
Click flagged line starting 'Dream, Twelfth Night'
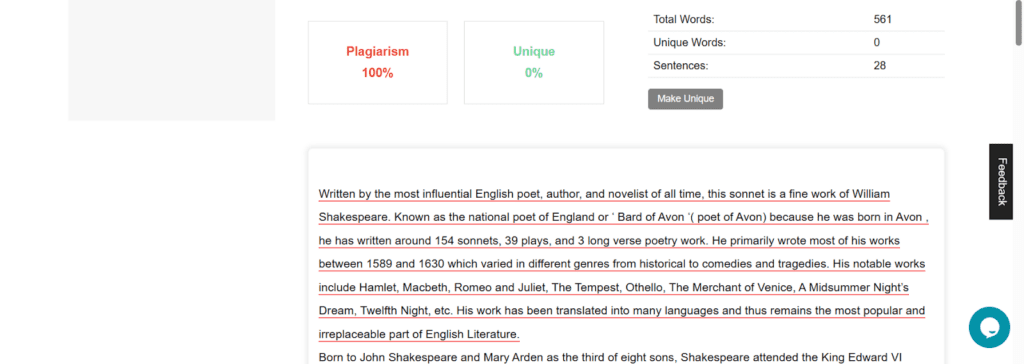pos(622,310)
